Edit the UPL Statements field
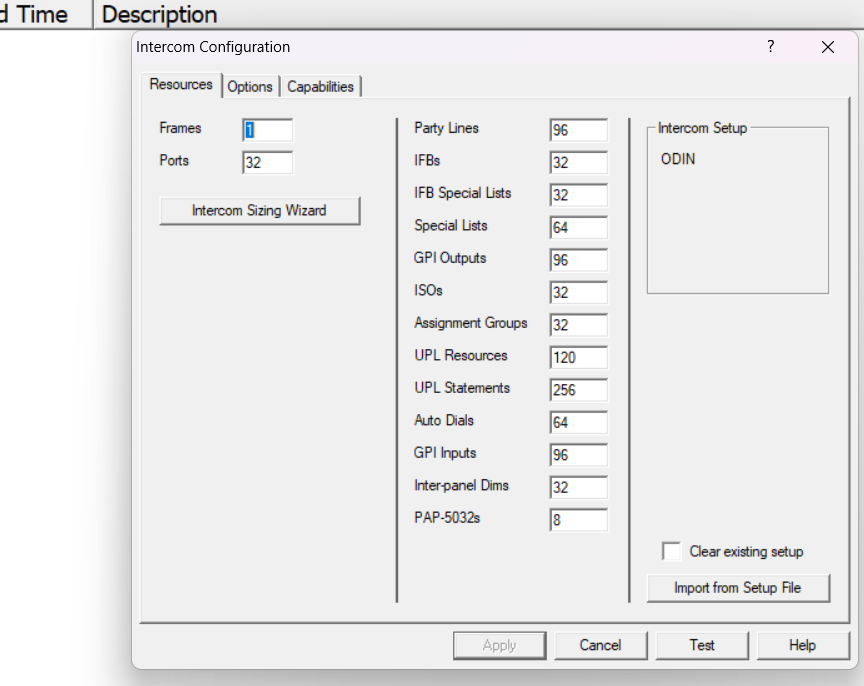This screenshot has height=686, width=864. tap(578, 390)
